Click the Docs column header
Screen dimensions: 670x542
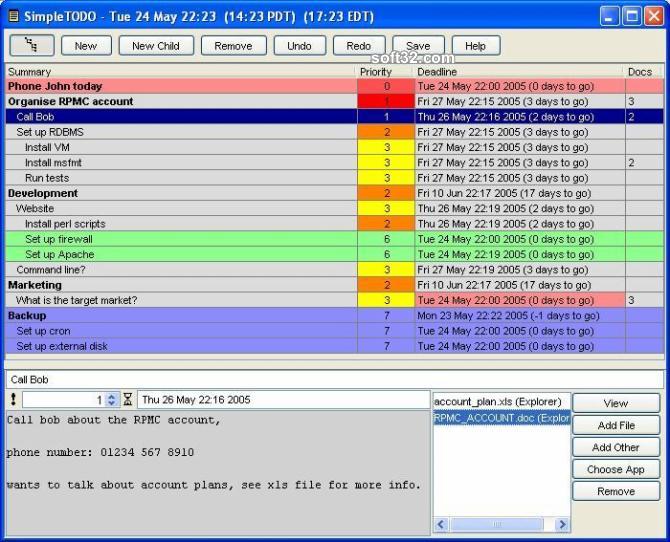tap(644, 71)
